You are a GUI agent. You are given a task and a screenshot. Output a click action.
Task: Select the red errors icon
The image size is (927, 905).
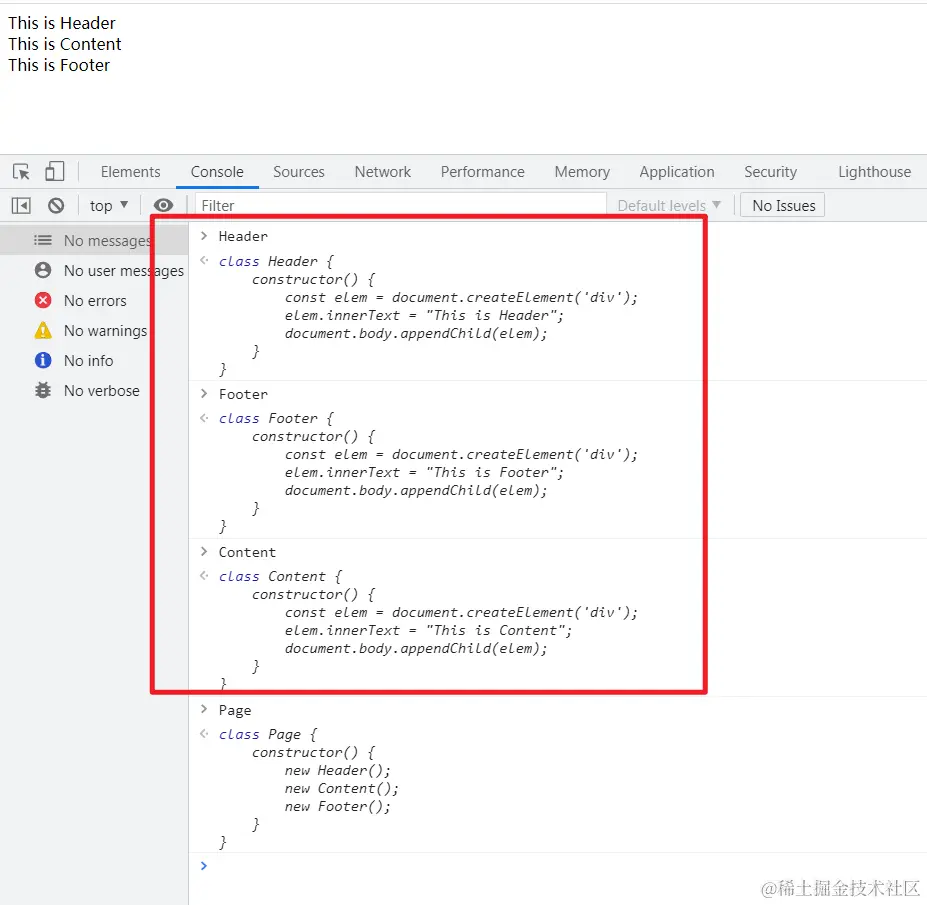click(x=43, y=300)
